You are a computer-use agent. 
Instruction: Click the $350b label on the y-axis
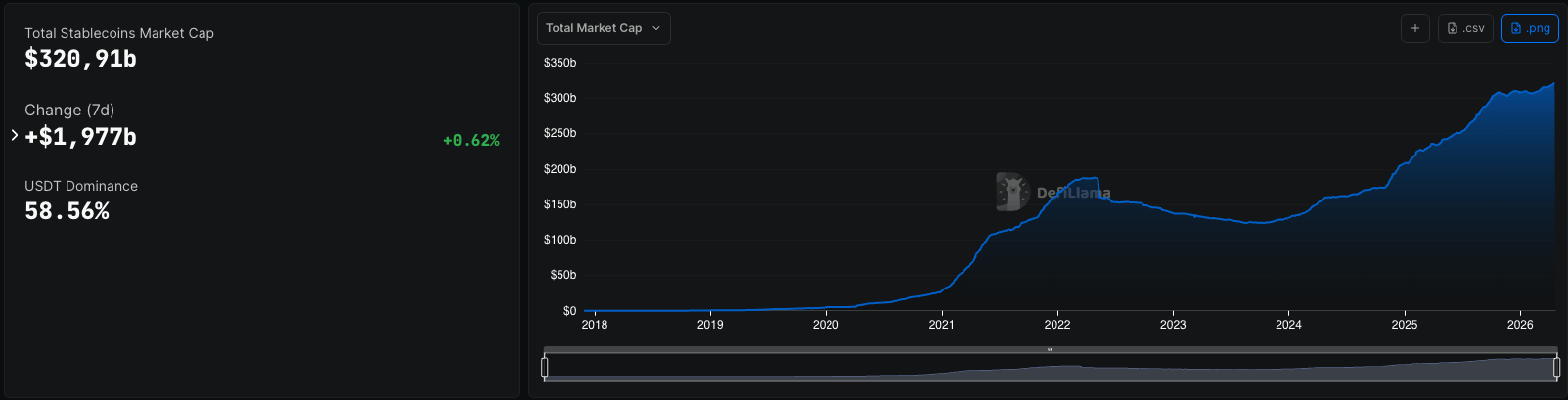pyautogui.click(x=560, y=63)
